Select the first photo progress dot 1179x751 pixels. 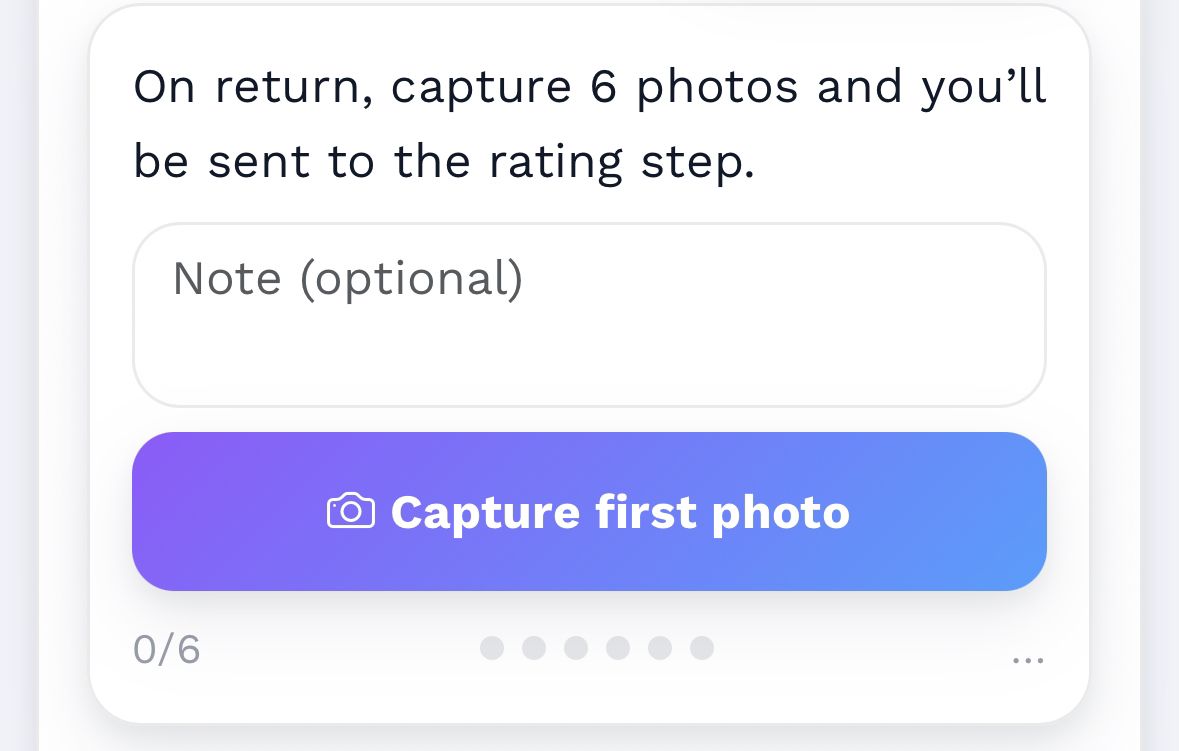pos(492,648)
